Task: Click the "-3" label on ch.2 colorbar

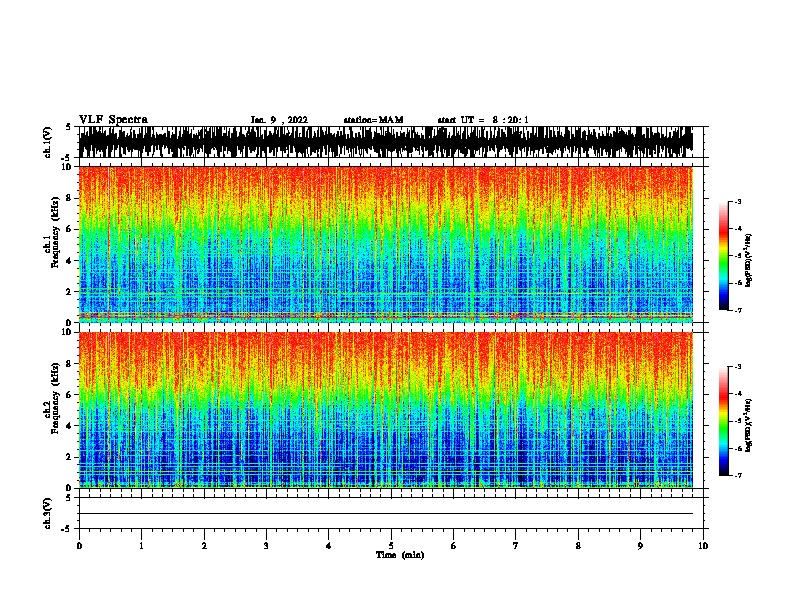Action: [737, 367]
